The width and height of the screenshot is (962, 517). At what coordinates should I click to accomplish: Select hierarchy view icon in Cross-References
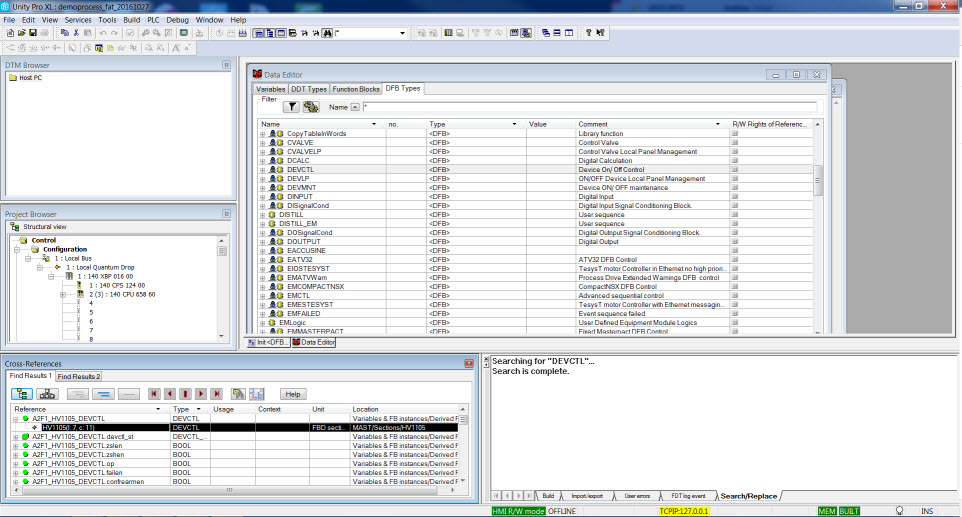coord(47,394)
